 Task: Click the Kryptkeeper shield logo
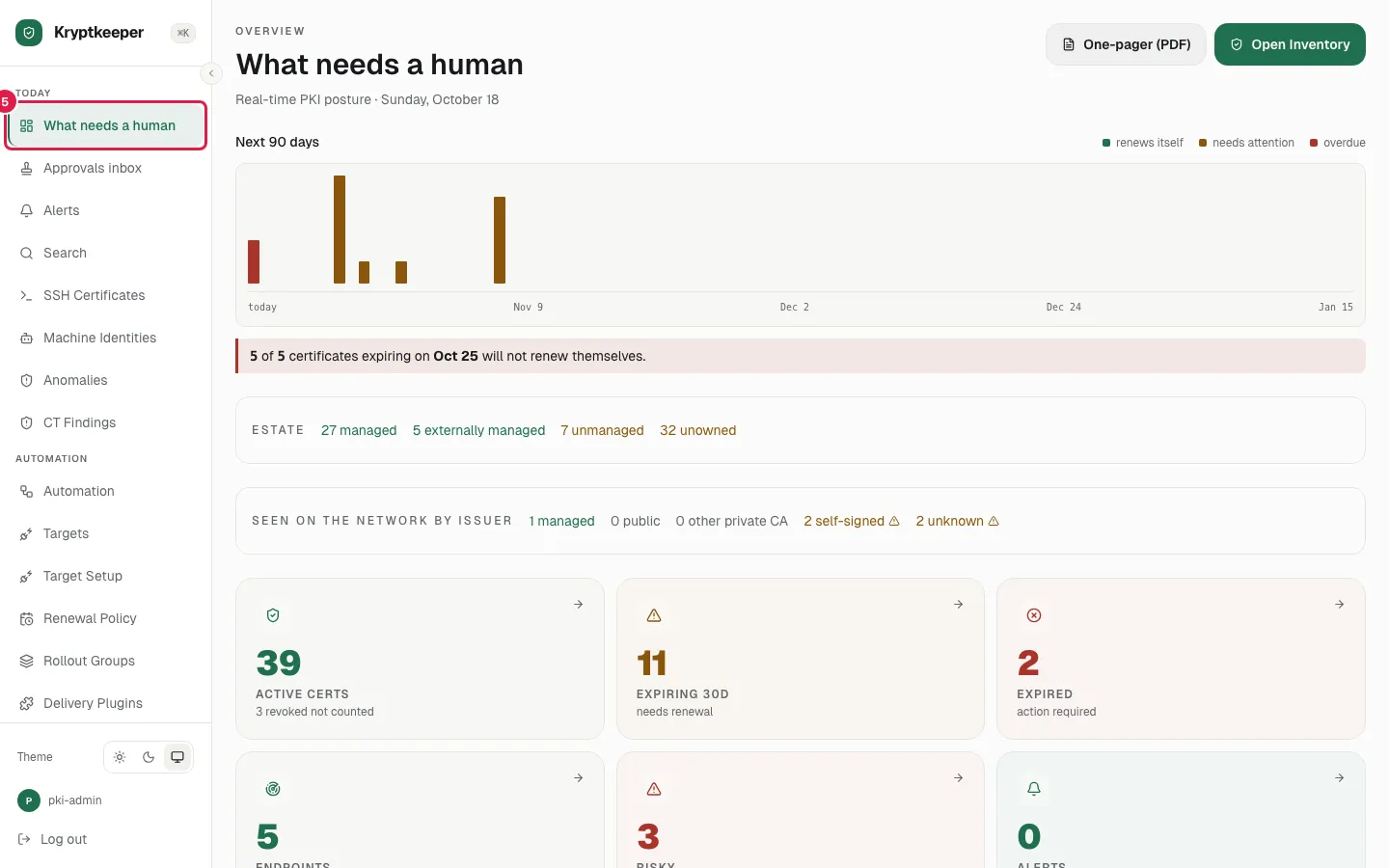(29, 33)
